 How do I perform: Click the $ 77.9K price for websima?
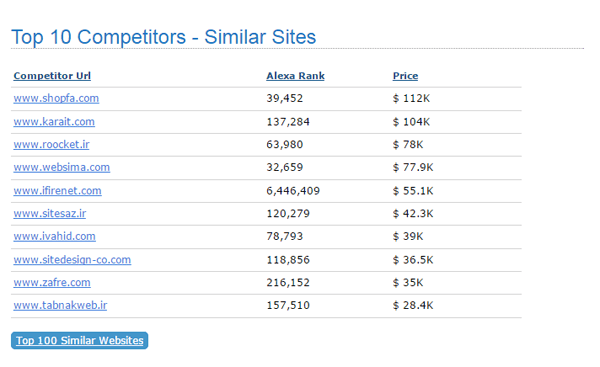[413, 167]
